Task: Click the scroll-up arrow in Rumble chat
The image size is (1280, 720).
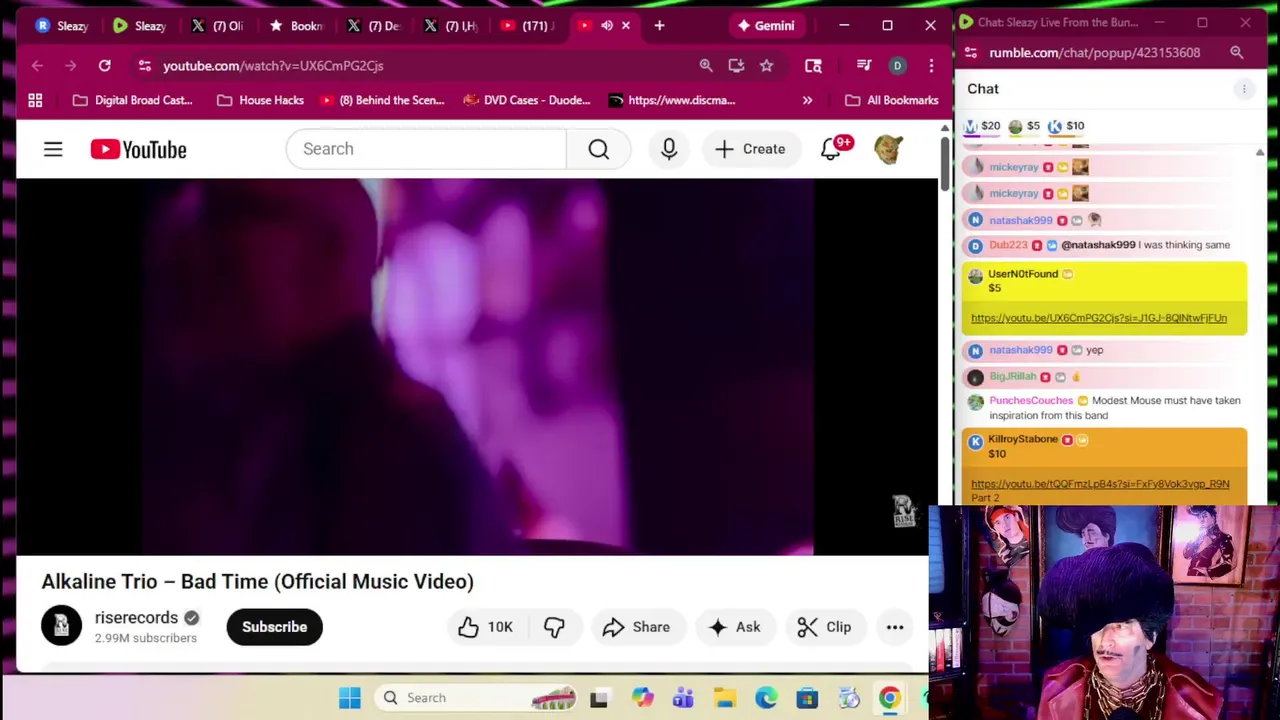Action: point(1260,153)
